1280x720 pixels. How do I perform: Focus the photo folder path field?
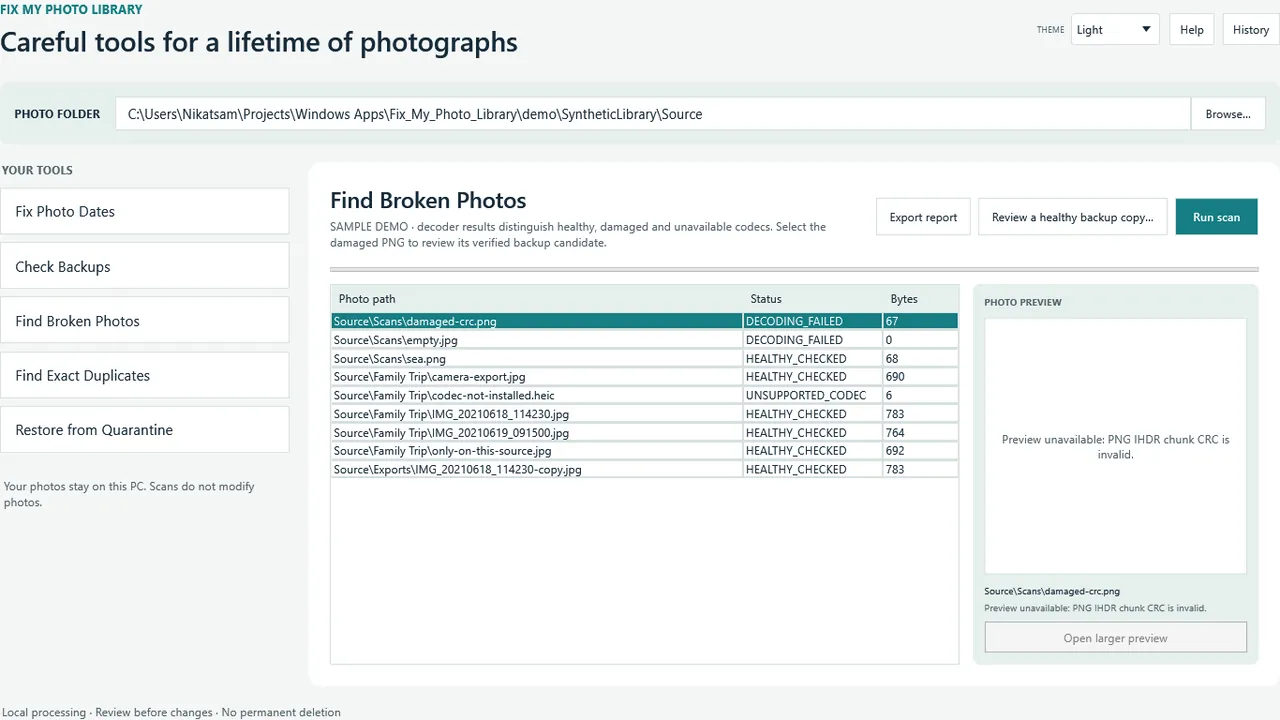click(653, 114)
